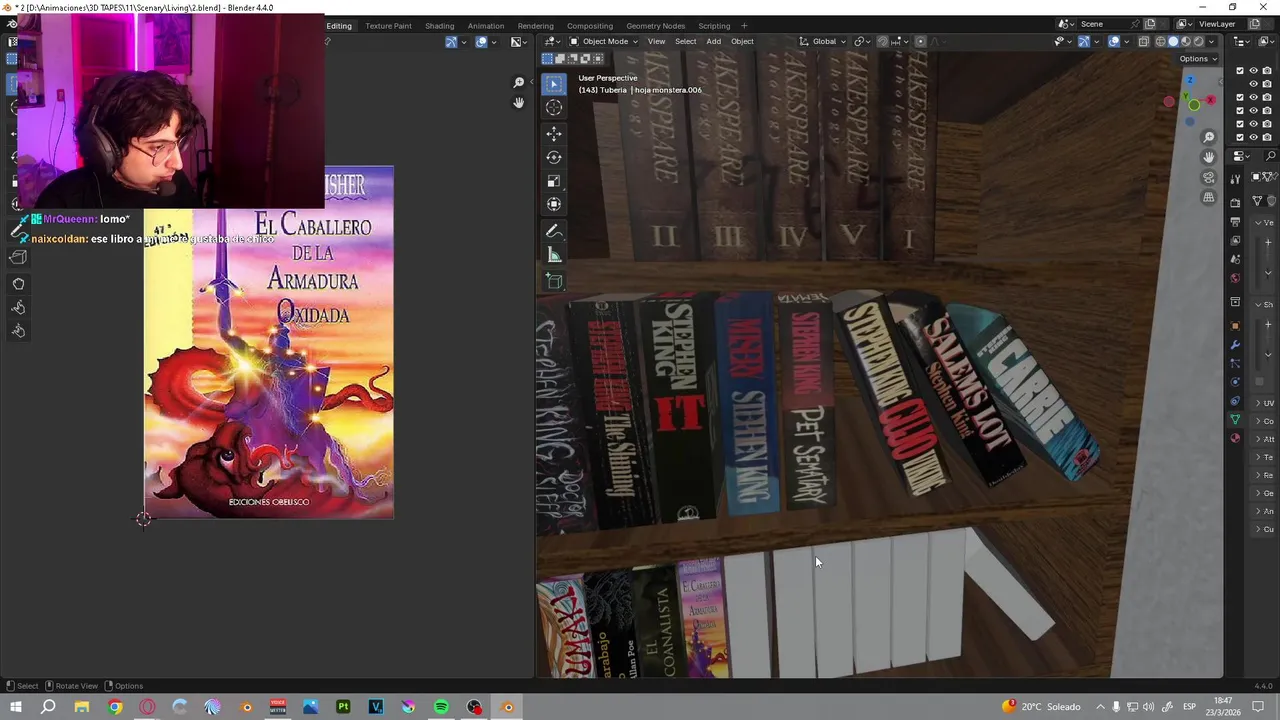Toggle proportional editing in viewport header
The height and width of the screenshot is (720, 1280).
(920, 41)
